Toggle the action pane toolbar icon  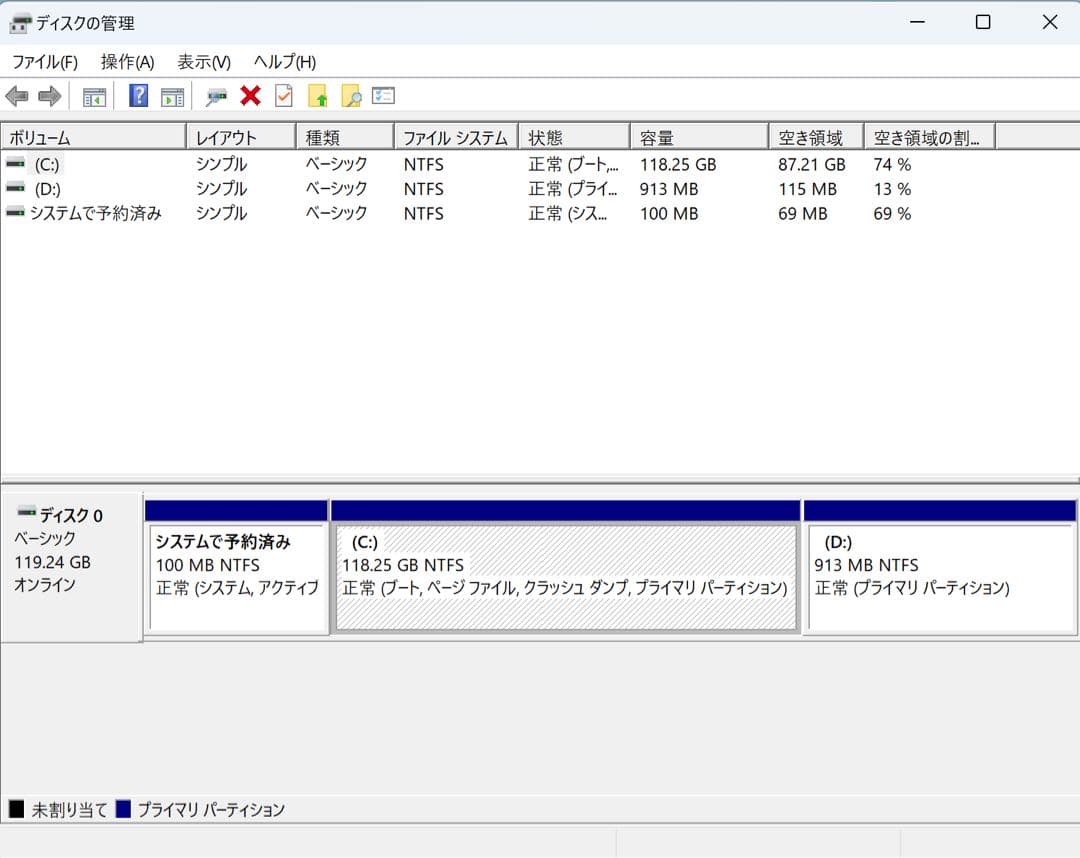[172, 97]
